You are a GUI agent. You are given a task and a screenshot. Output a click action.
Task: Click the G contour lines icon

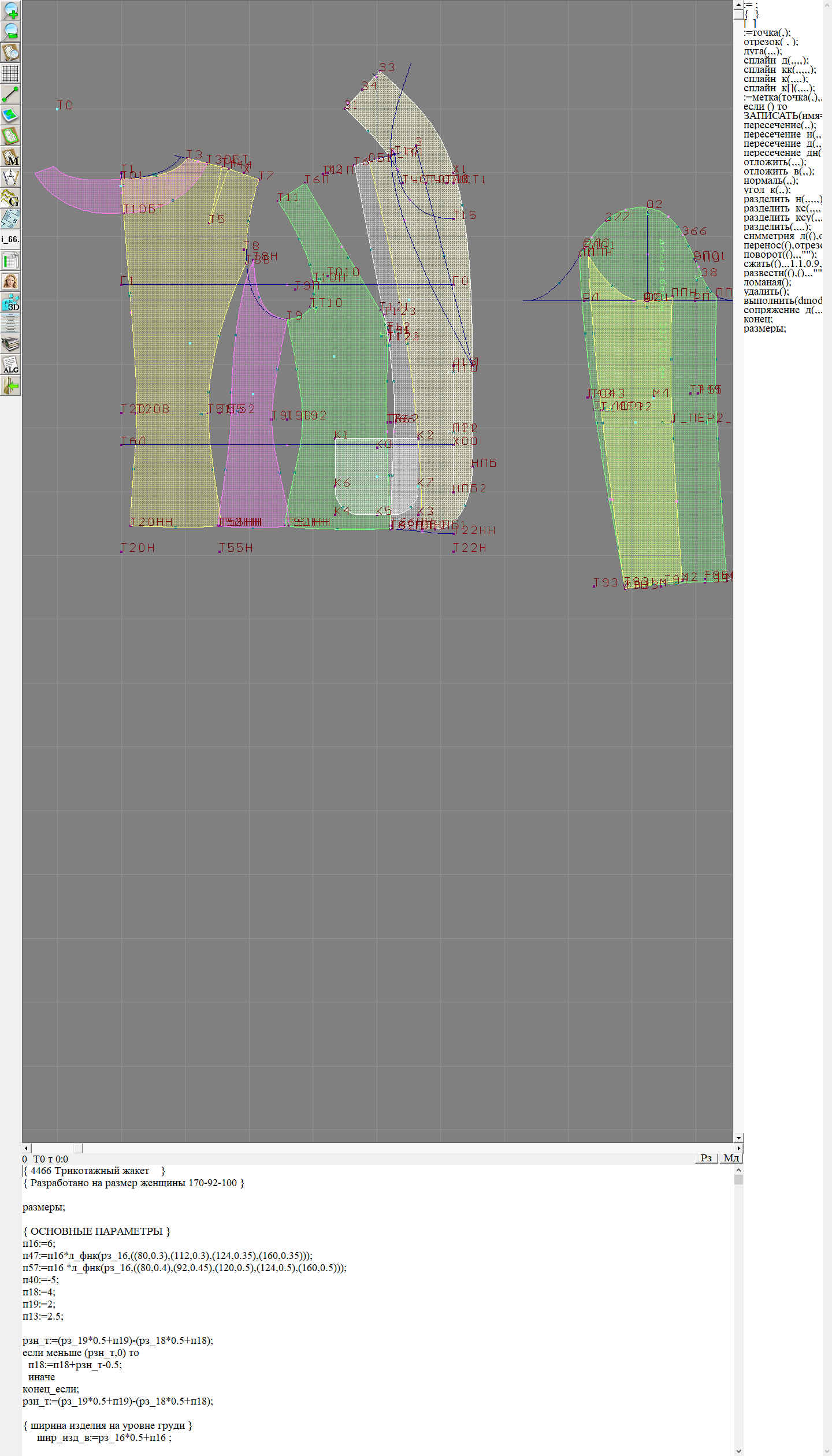(x=10, y=198)
